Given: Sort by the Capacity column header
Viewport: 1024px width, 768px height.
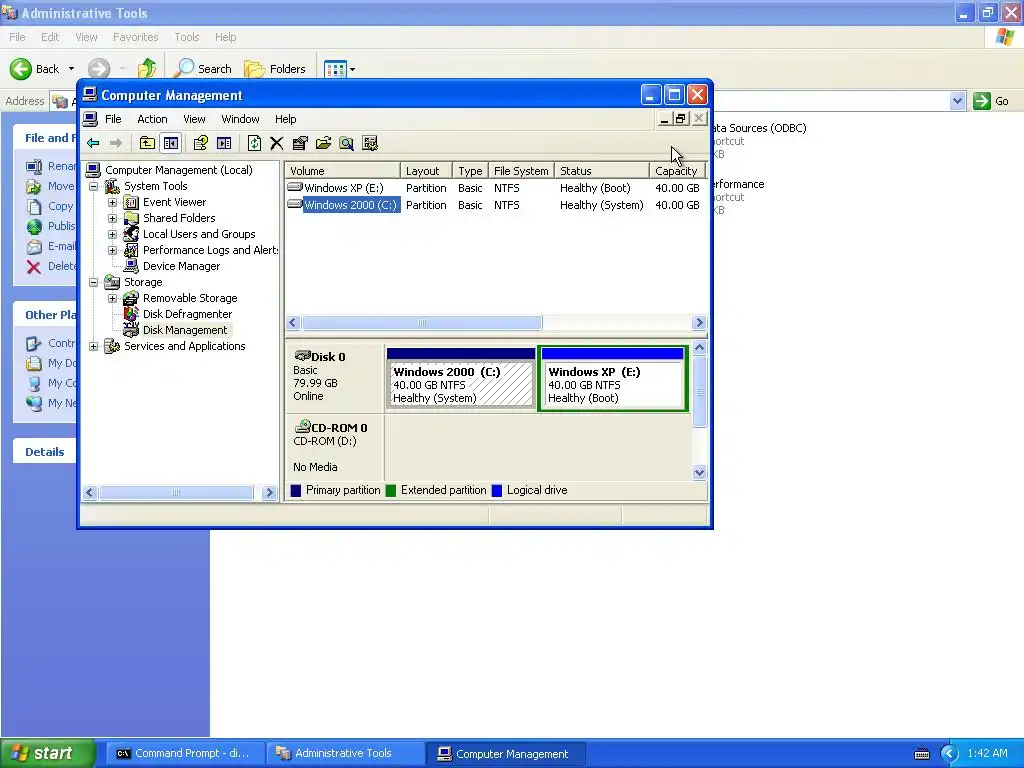Looking at the screenshot, I should click(x=677, y=171).
